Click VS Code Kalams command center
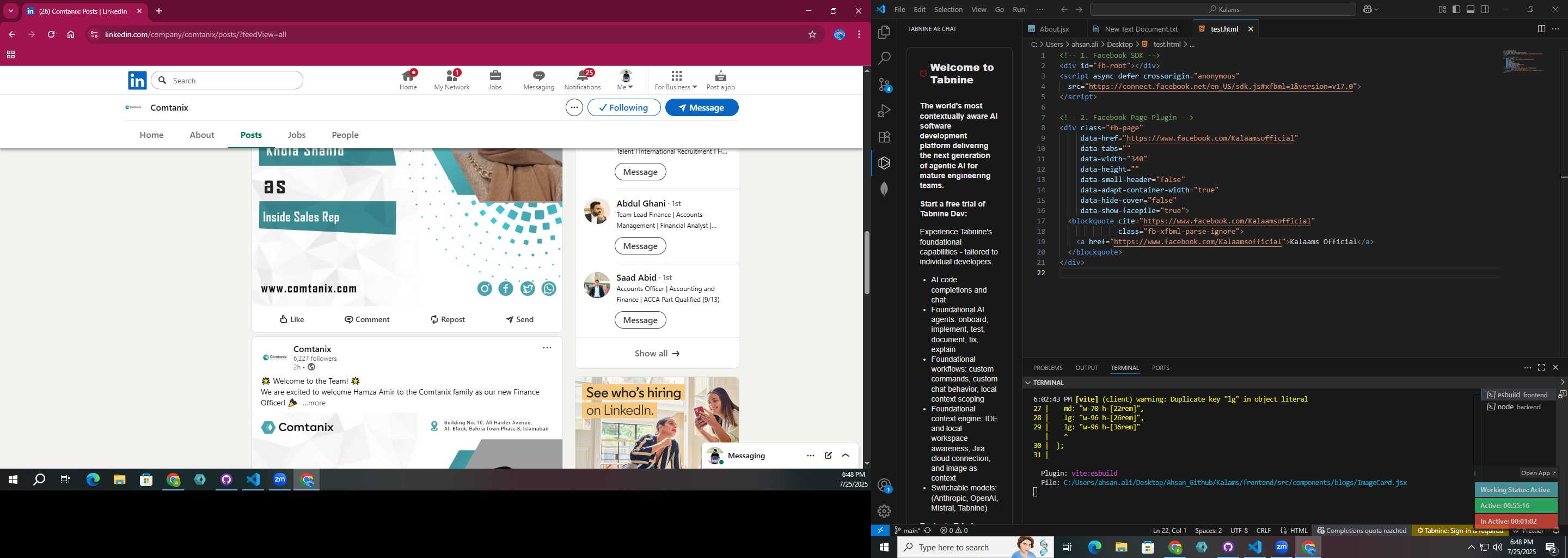The image size is (1568, 558). pyautogui.click(x=1223, y=10)
